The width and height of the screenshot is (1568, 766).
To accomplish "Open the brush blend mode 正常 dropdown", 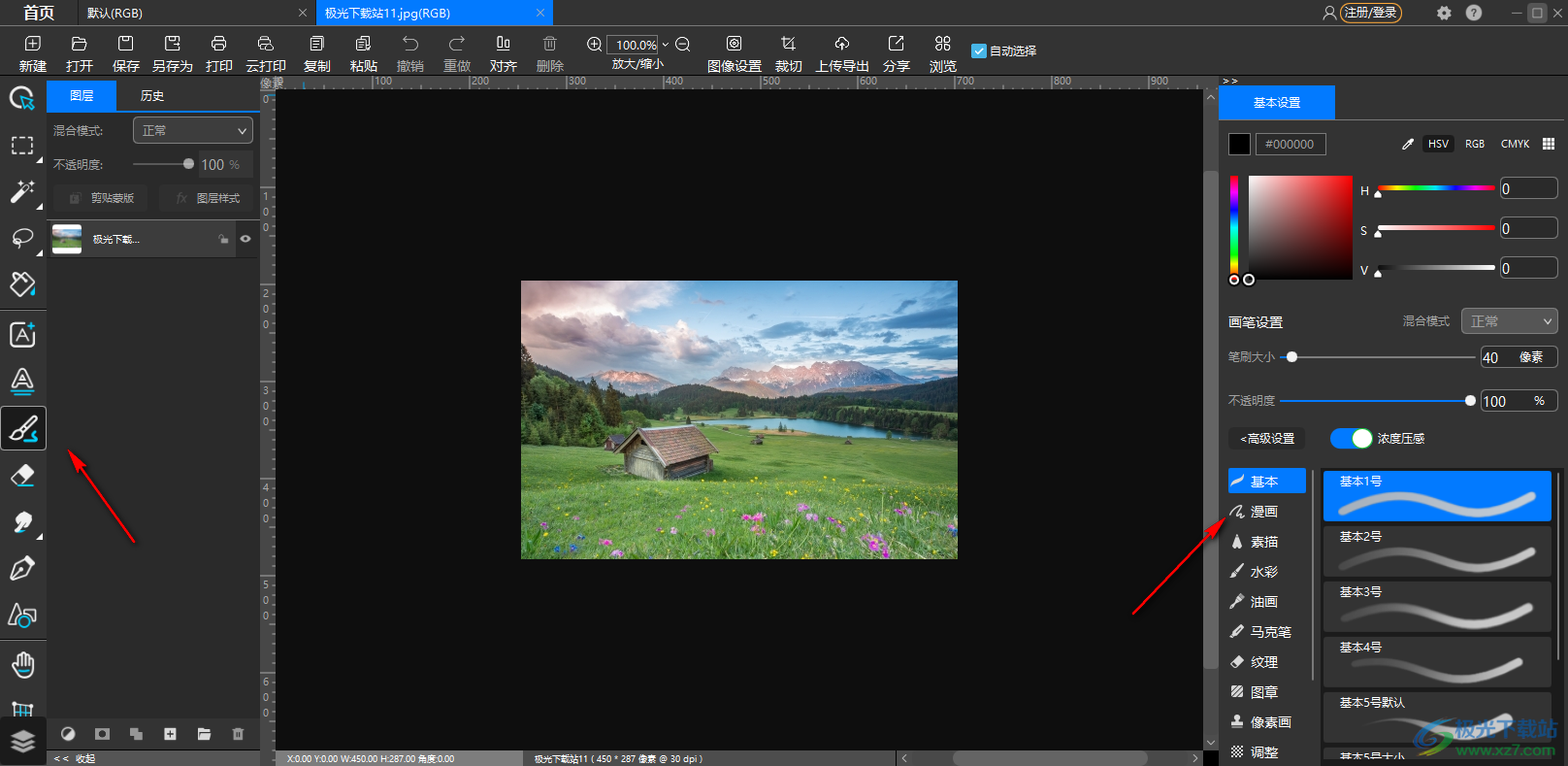I will point(1509,321).
